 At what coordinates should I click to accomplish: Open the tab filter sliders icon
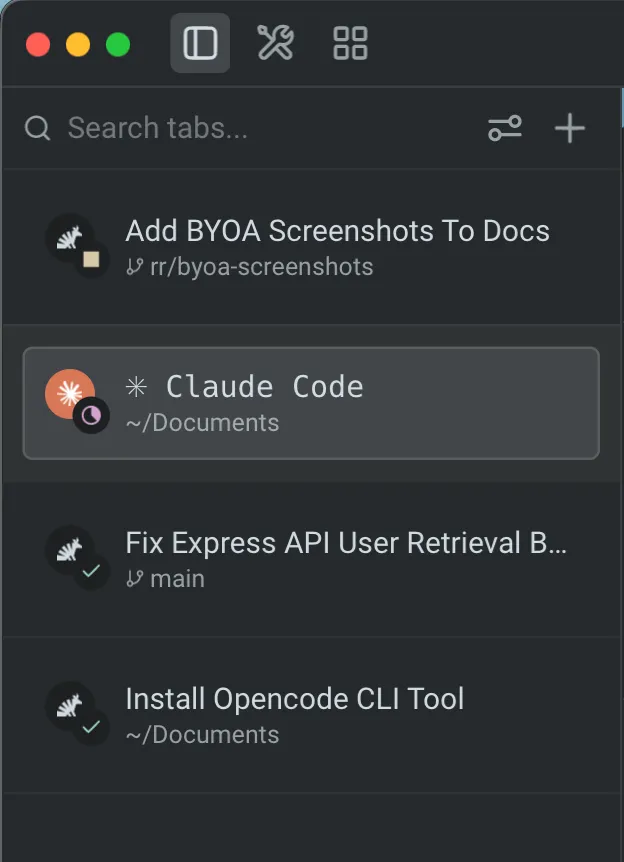point(505,128)
